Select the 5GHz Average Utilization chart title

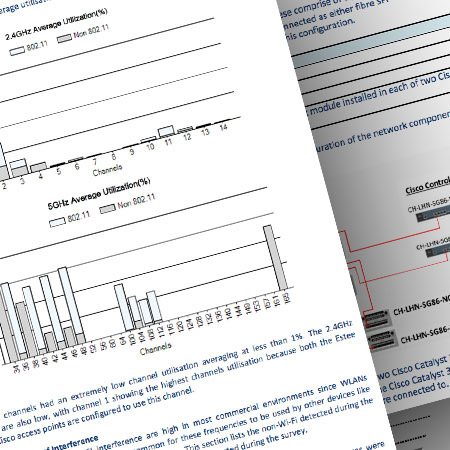[99, 193]
